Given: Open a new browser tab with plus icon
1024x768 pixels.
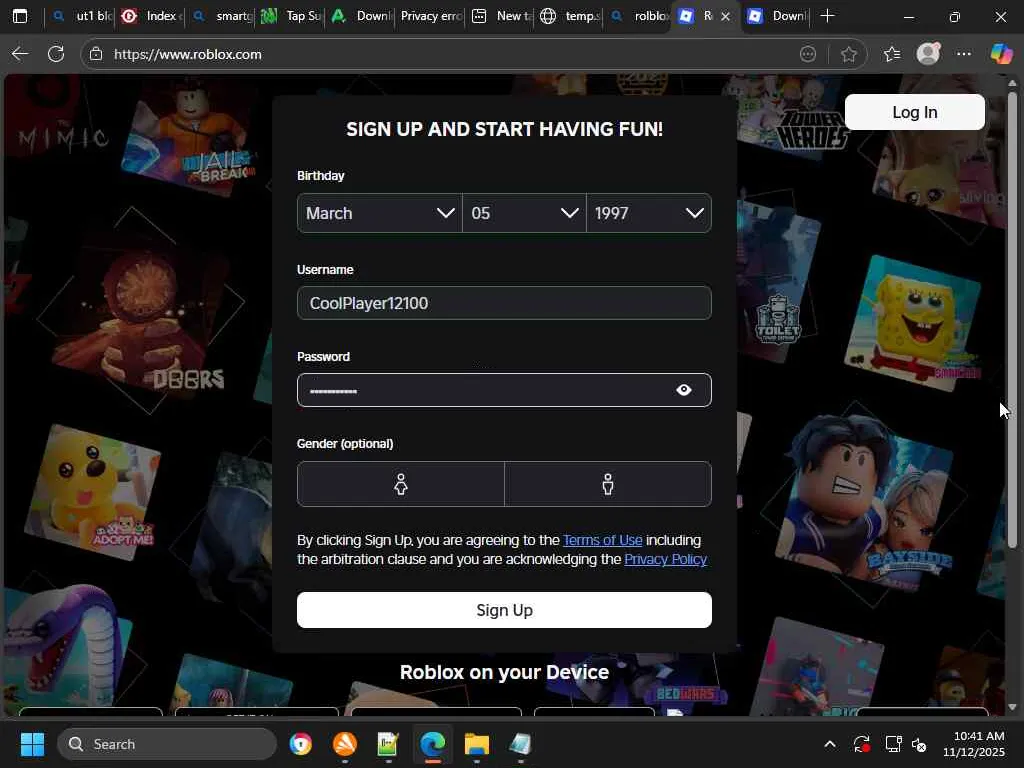Looking at the screenshot, I should click(x=827, y=16).
